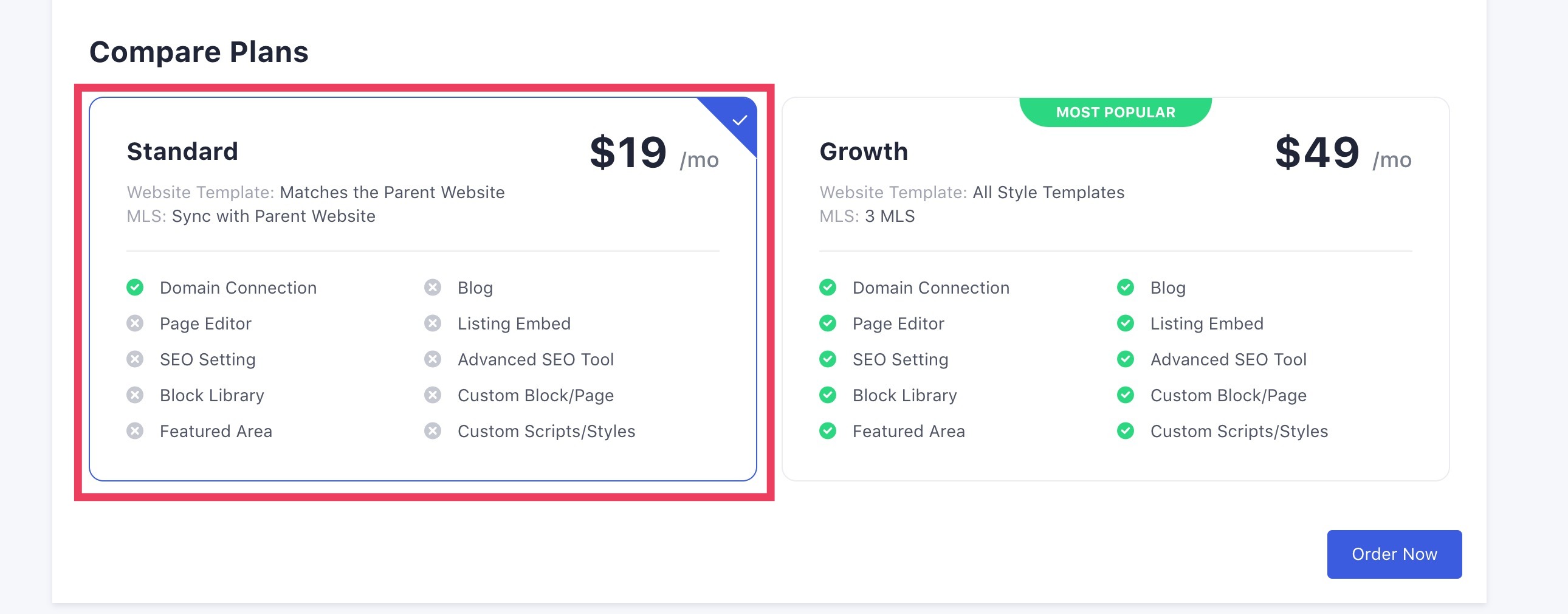1568x614 pixels.
Task: Click green check icon beside Growth Advanced SEO Tool
Action: 1126,359
